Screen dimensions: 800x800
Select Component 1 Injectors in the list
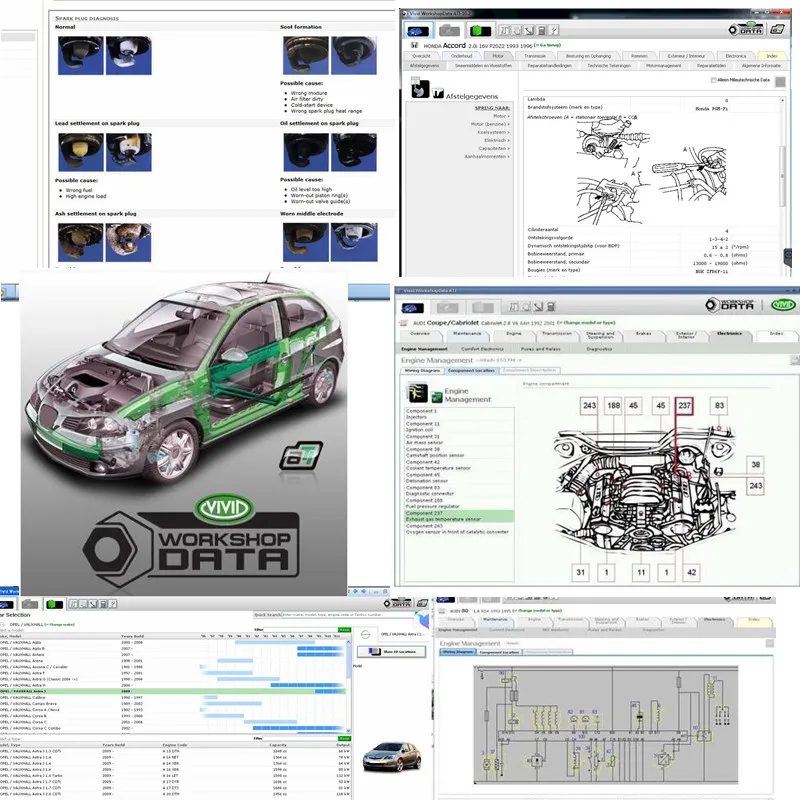tap(459, 414)
